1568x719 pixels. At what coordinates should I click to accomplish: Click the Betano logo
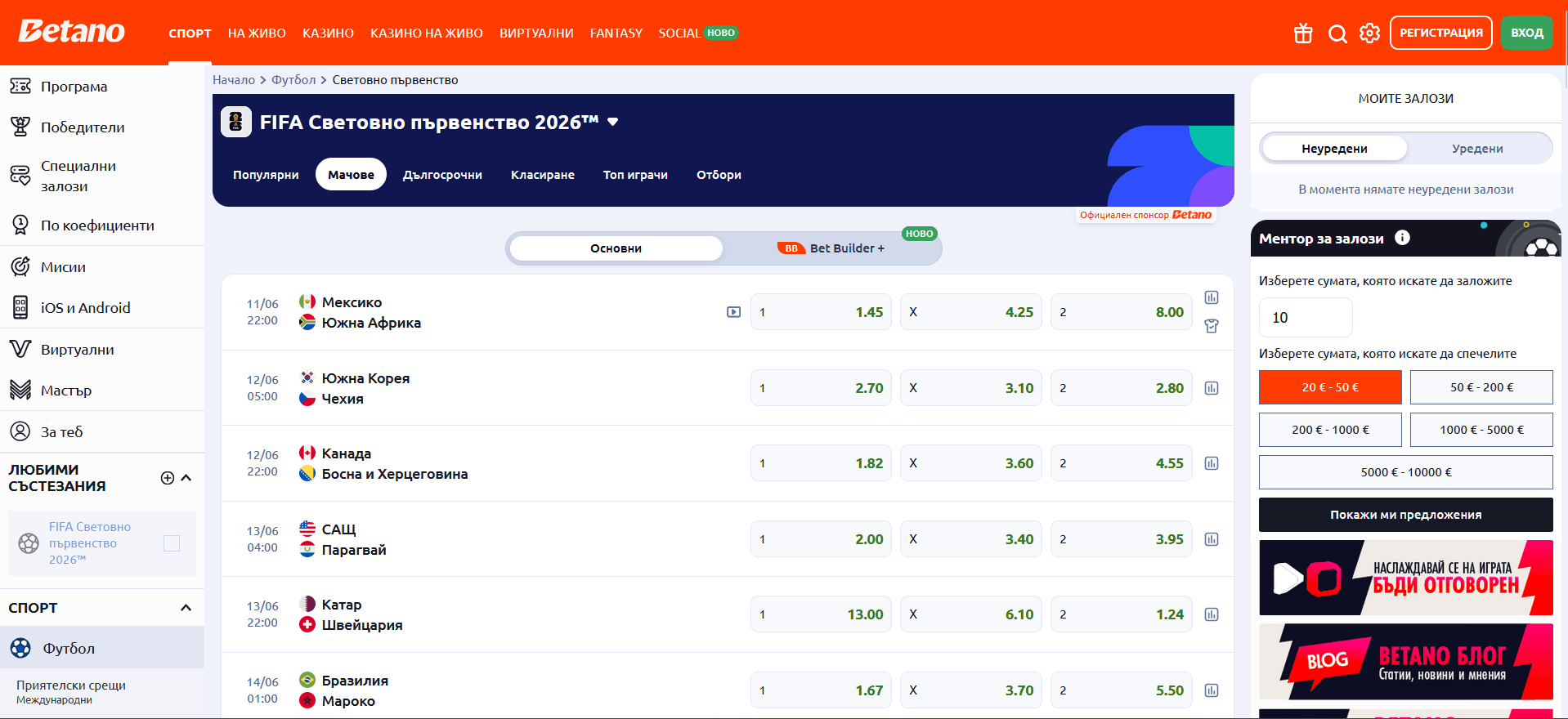pyautogui.click(x=72, y=32)
